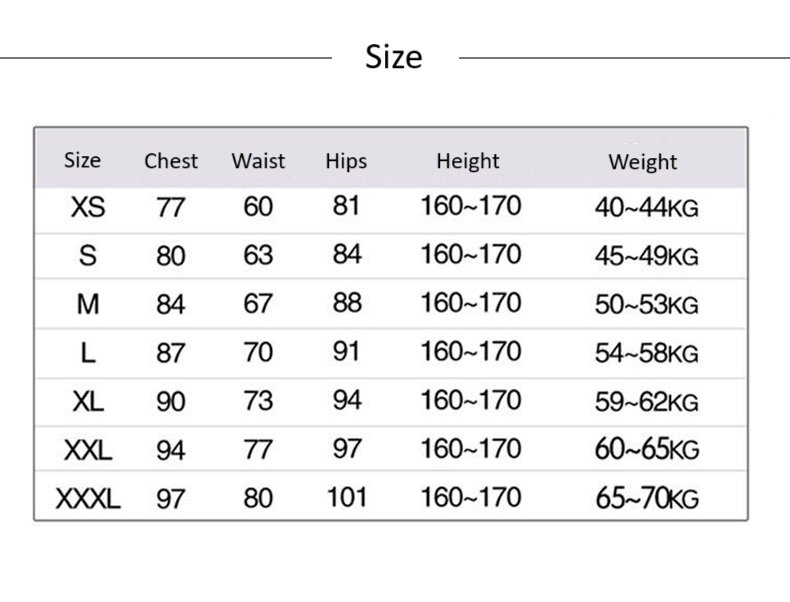Select the Waist column header
790x602 pixels.
tap(258, 161)
